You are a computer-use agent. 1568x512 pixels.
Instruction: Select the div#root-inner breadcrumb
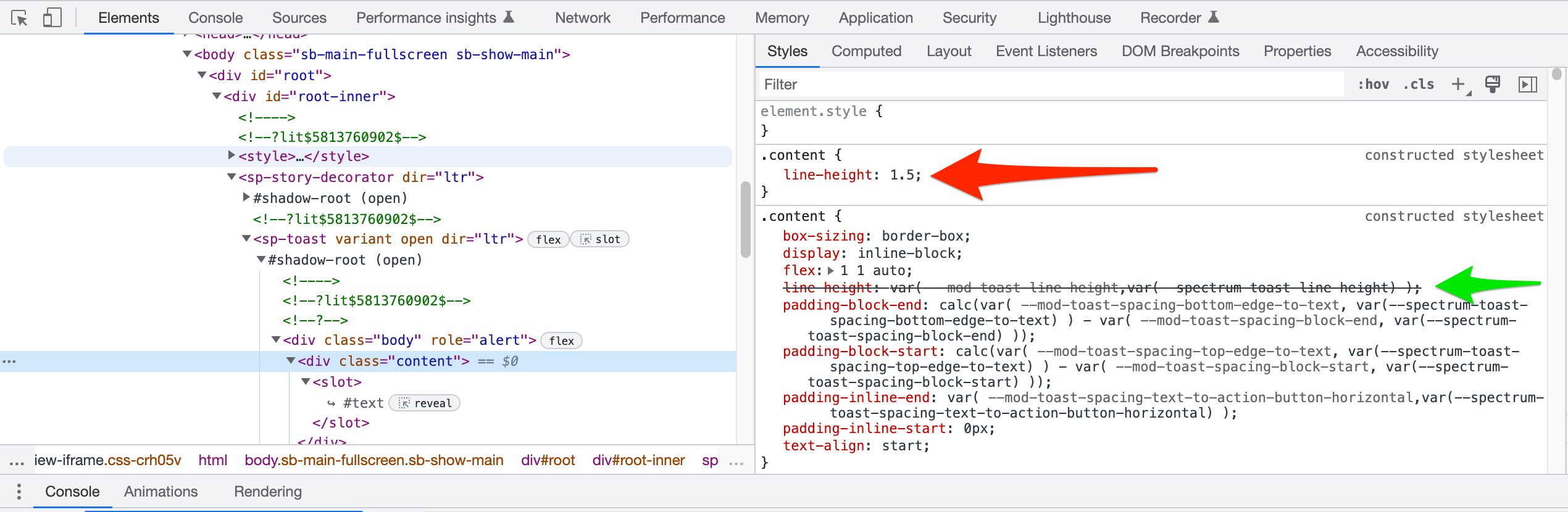tap(638, 460)
